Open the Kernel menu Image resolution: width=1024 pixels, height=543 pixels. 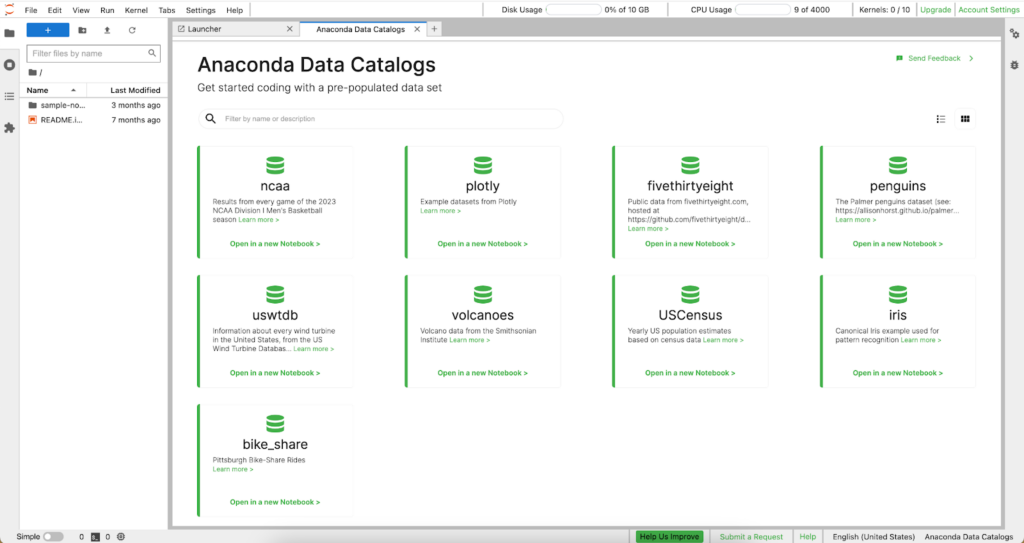point(136,10)
